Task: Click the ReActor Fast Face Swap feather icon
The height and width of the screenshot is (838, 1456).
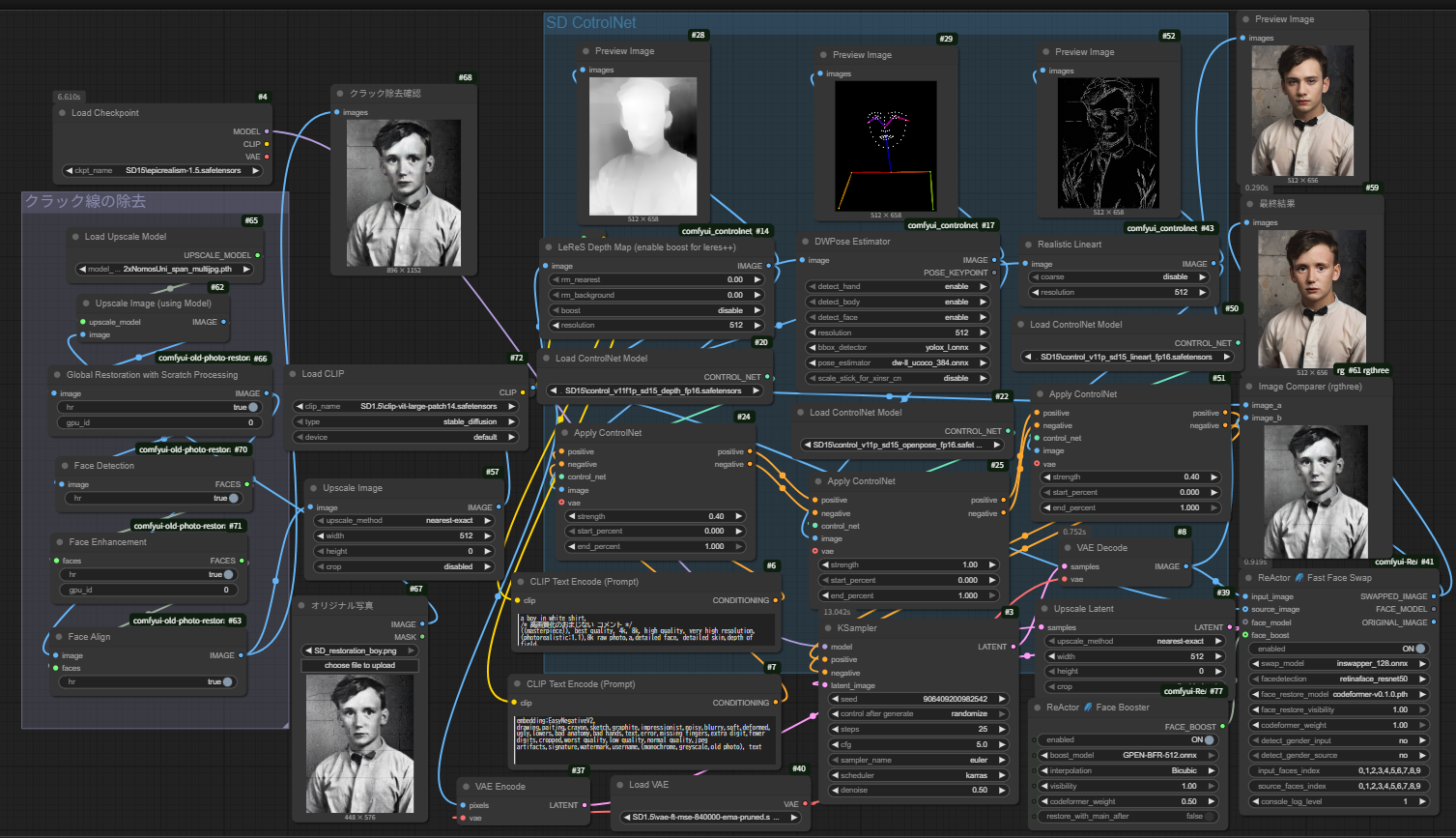Action: (x=1299, y=578)
